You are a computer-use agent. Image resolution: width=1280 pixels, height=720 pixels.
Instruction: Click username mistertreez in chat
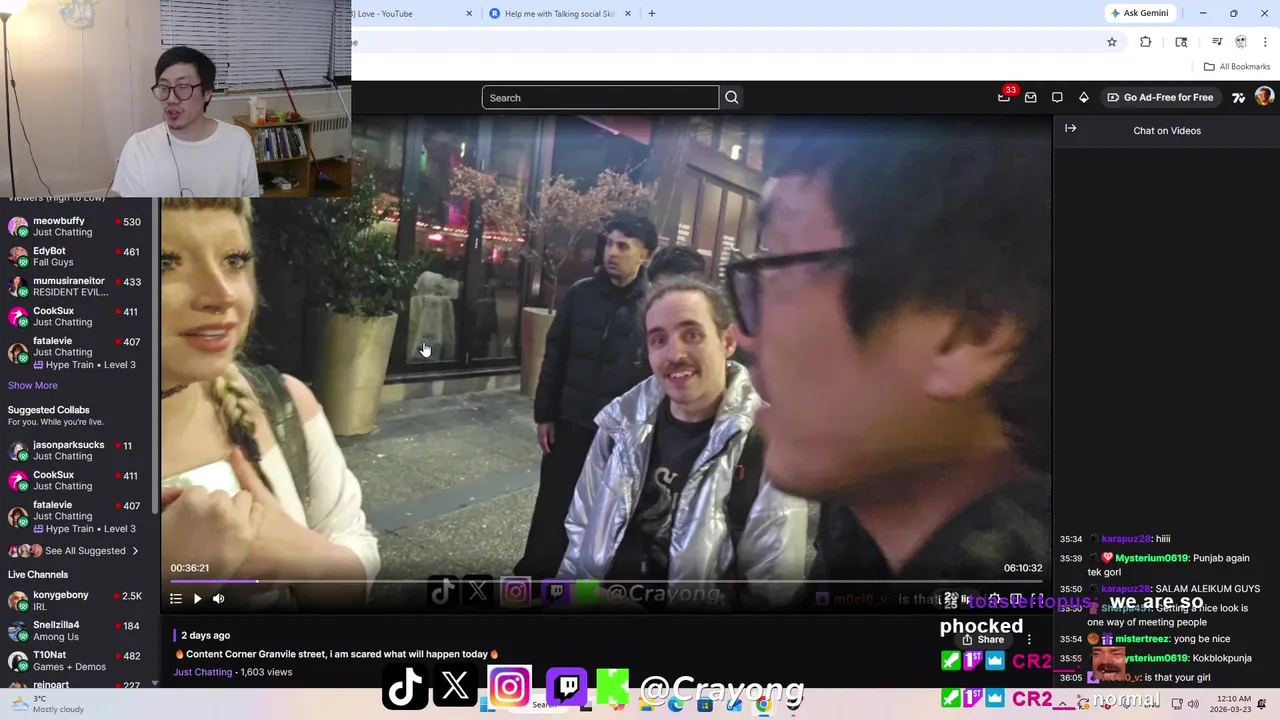click(x=1144, y=639)
